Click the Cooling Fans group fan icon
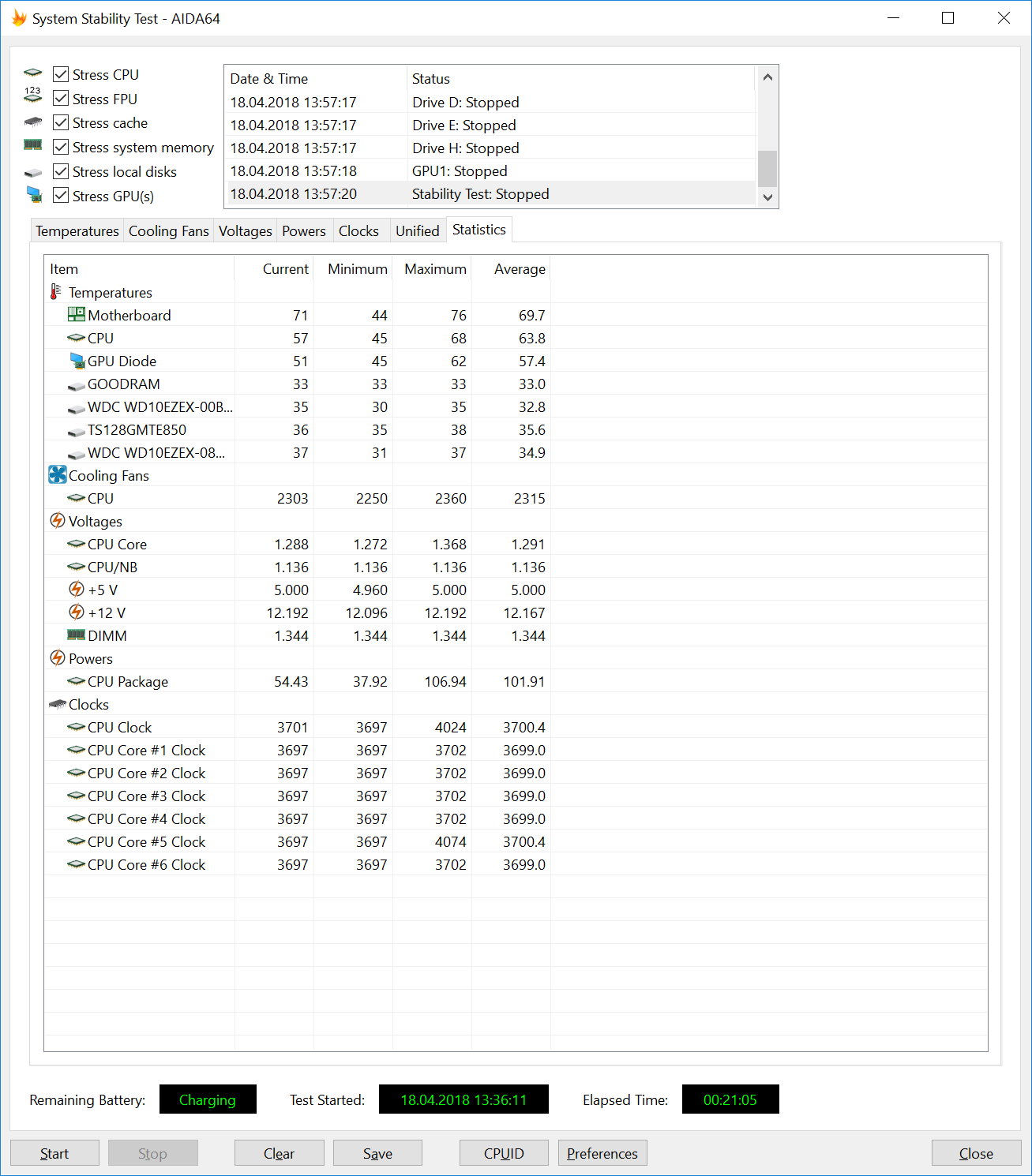 tap(58, 474)
